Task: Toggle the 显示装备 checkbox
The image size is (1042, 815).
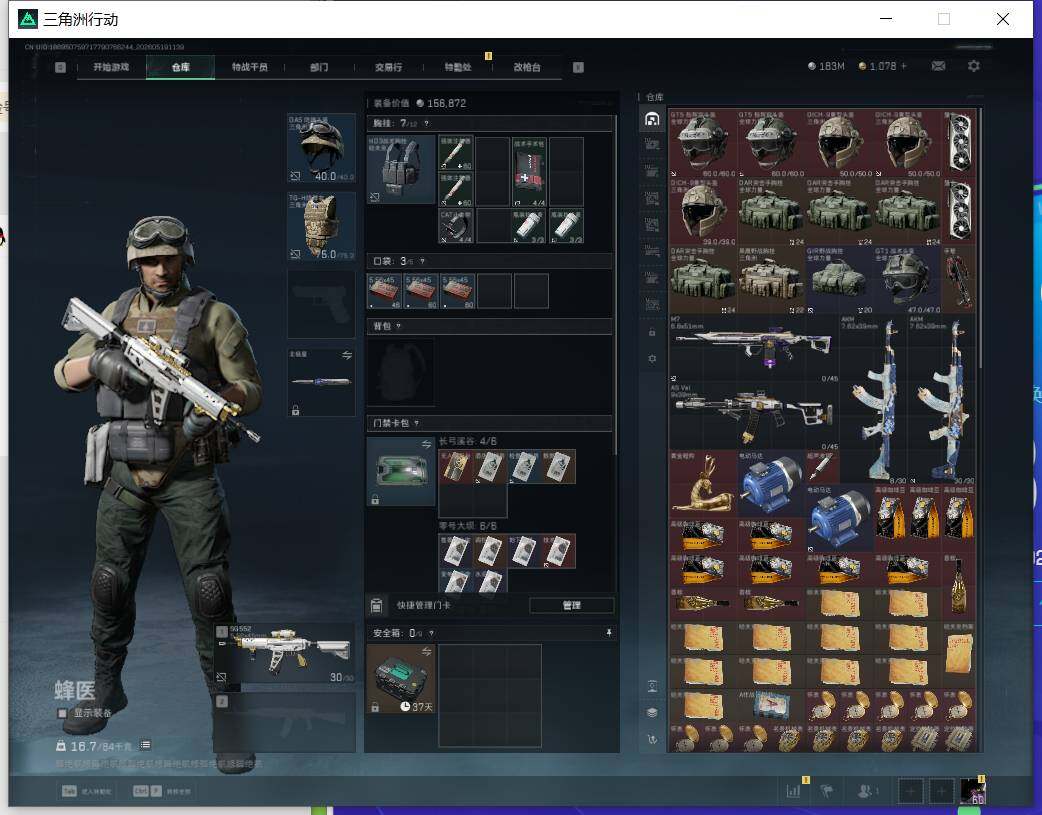Action: pos(62,713)
